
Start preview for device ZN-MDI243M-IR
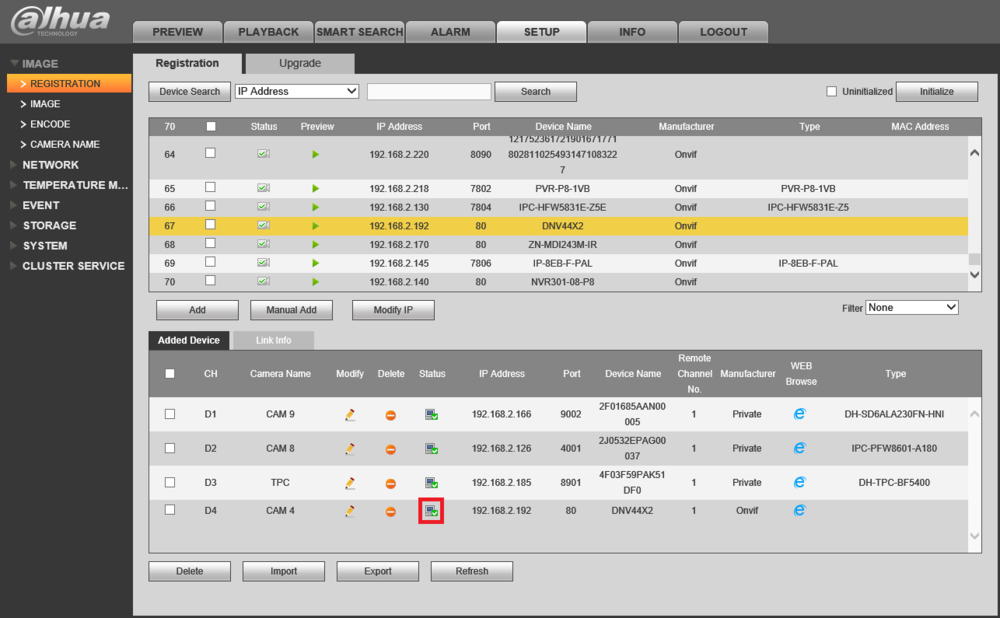click(315, 245)
